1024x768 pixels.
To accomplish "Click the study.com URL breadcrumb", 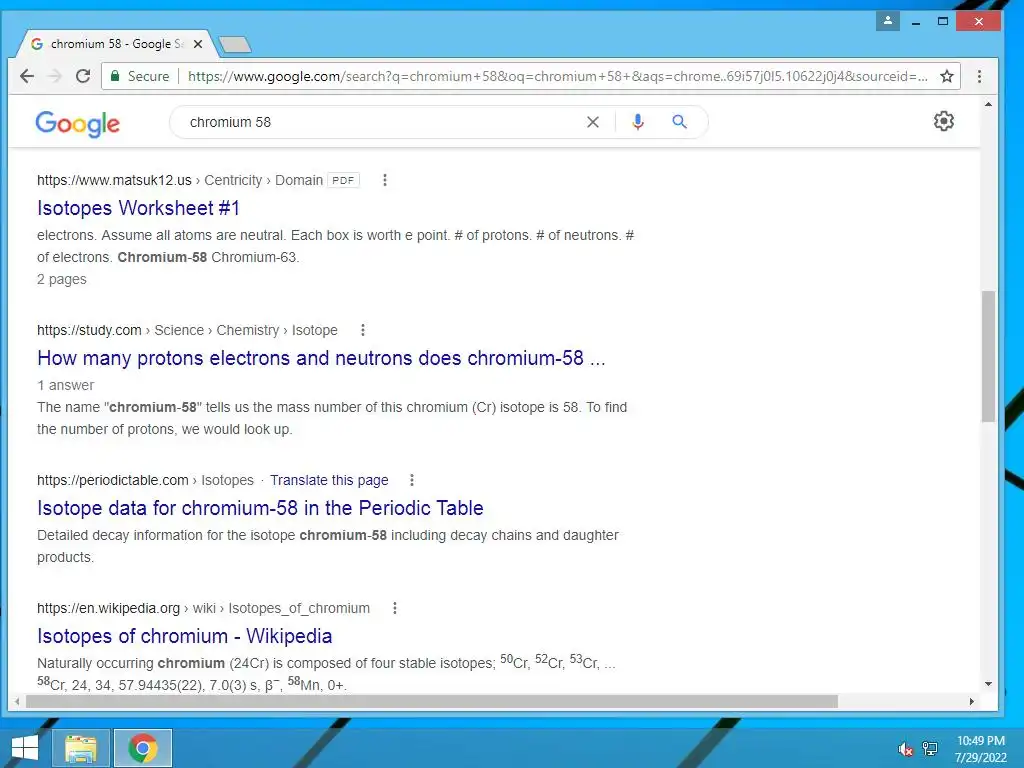I will tap(187, 330).
